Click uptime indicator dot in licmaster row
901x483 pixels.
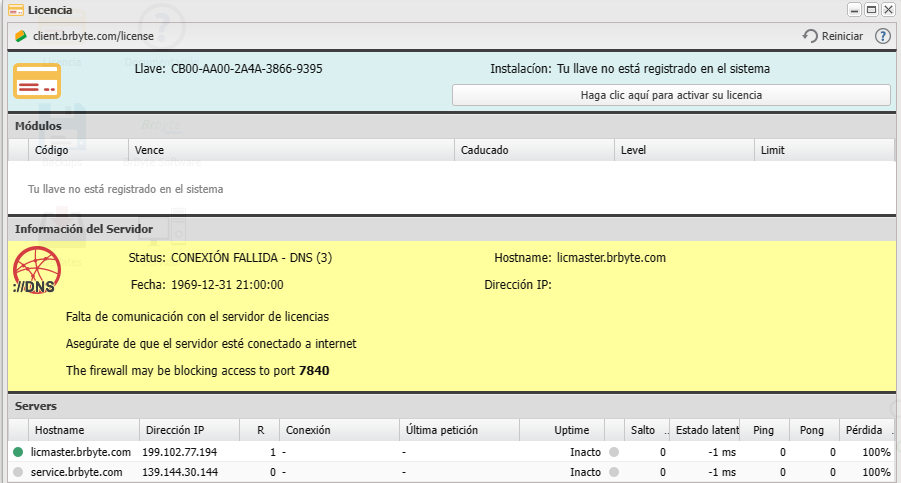pyautogui.click(x=614, y=452)
